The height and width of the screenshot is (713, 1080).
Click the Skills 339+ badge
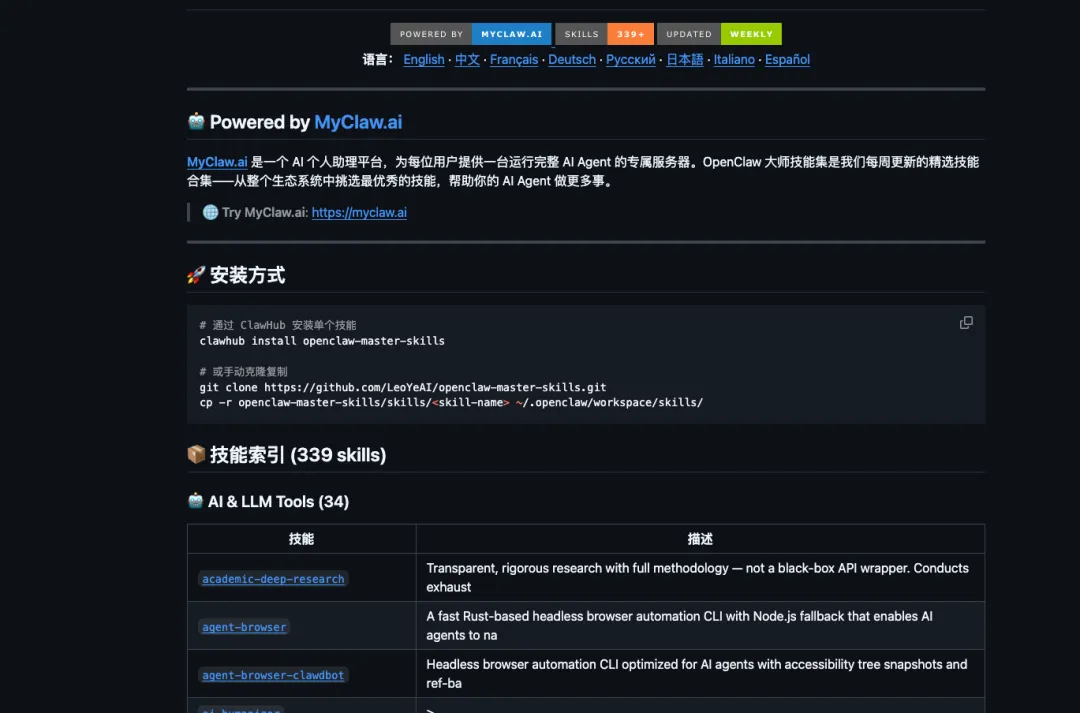coord(604,34)
